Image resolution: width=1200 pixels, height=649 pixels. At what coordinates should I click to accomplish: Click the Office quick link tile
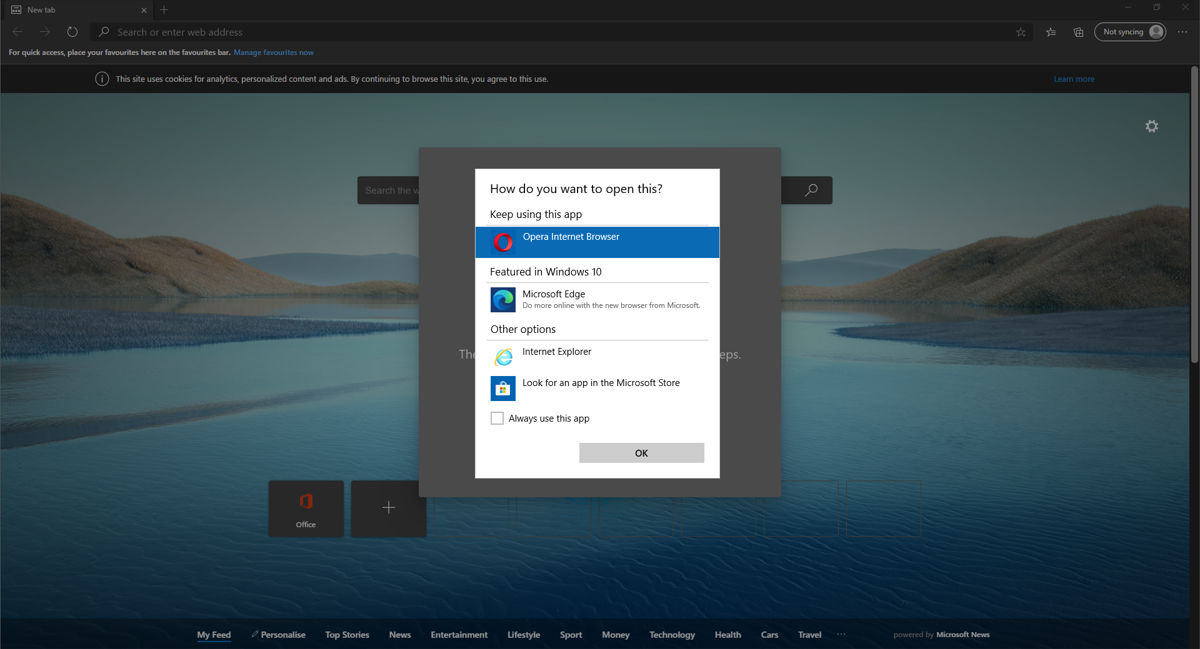coord(306,508)
